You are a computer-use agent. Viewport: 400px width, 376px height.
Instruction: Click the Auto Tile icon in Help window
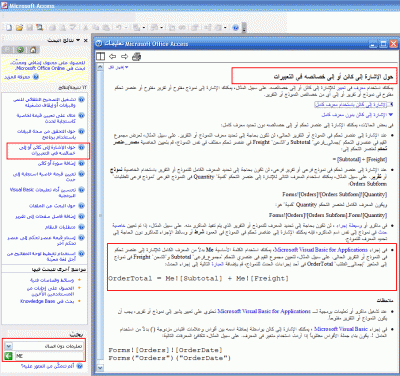coord(101,57)
